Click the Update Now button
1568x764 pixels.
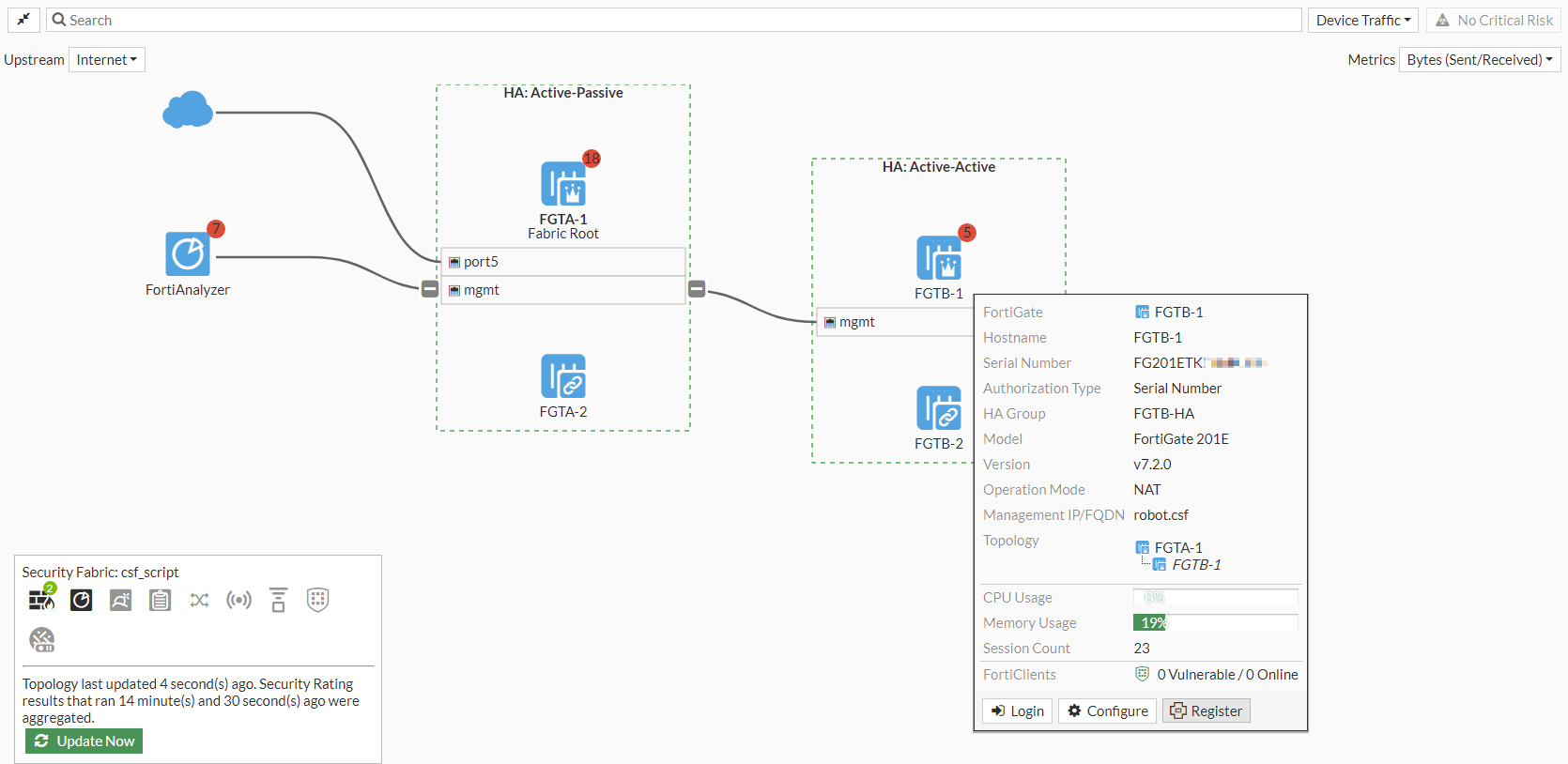click(85, 741)
